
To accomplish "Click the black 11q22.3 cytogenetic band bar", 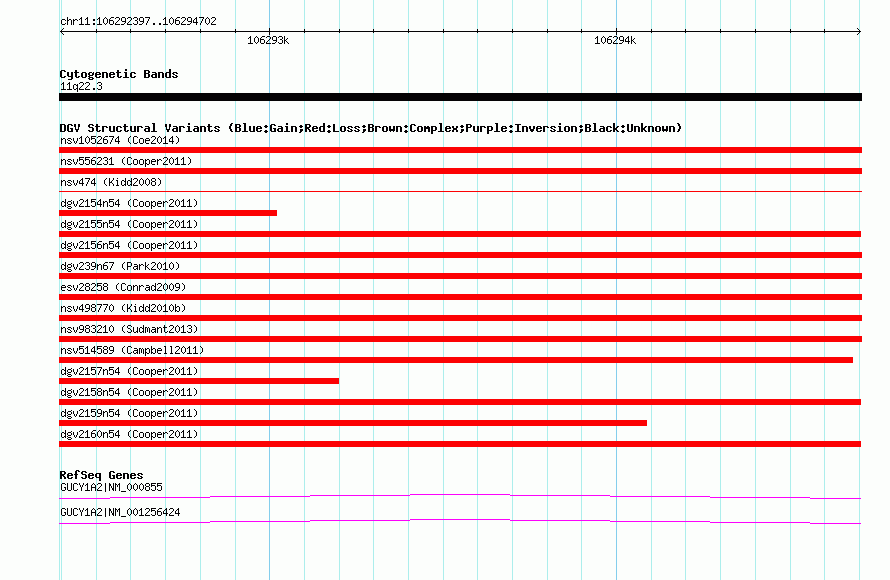I will click(460, 97).
